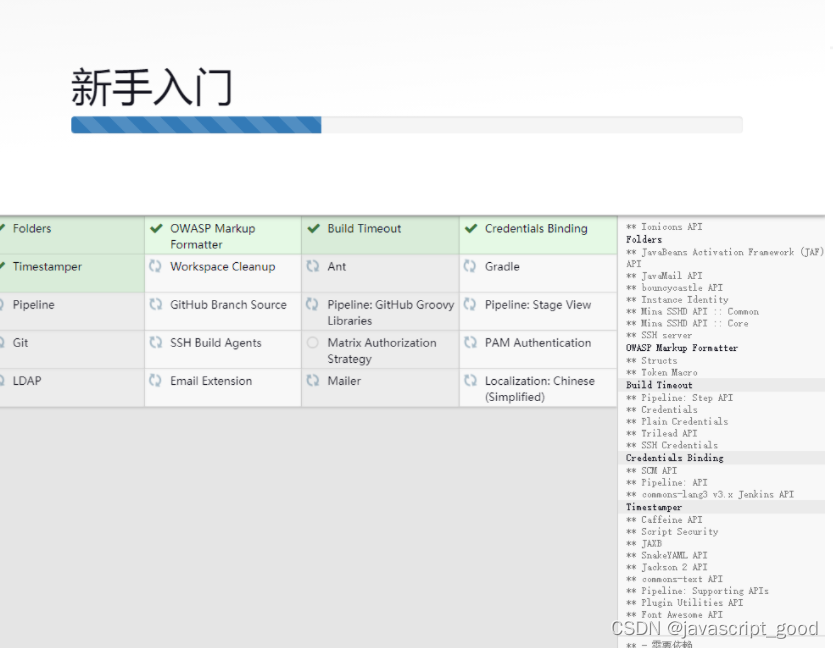Click the spinner icon beside Workspace Cleanup

click(x=155, y=266)
